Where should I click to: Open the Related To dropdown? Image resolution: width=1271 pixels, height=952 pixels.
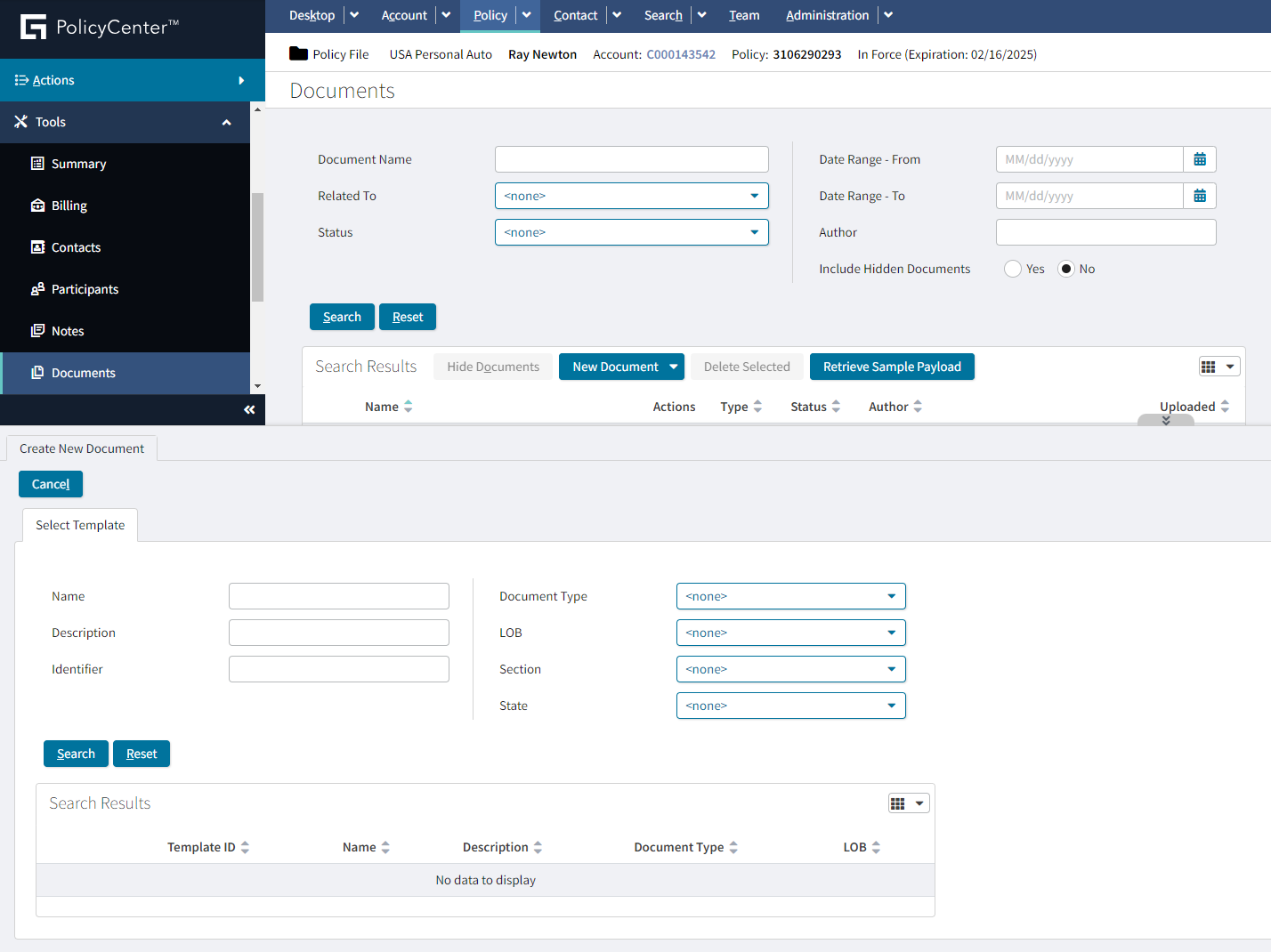[631, 196]
